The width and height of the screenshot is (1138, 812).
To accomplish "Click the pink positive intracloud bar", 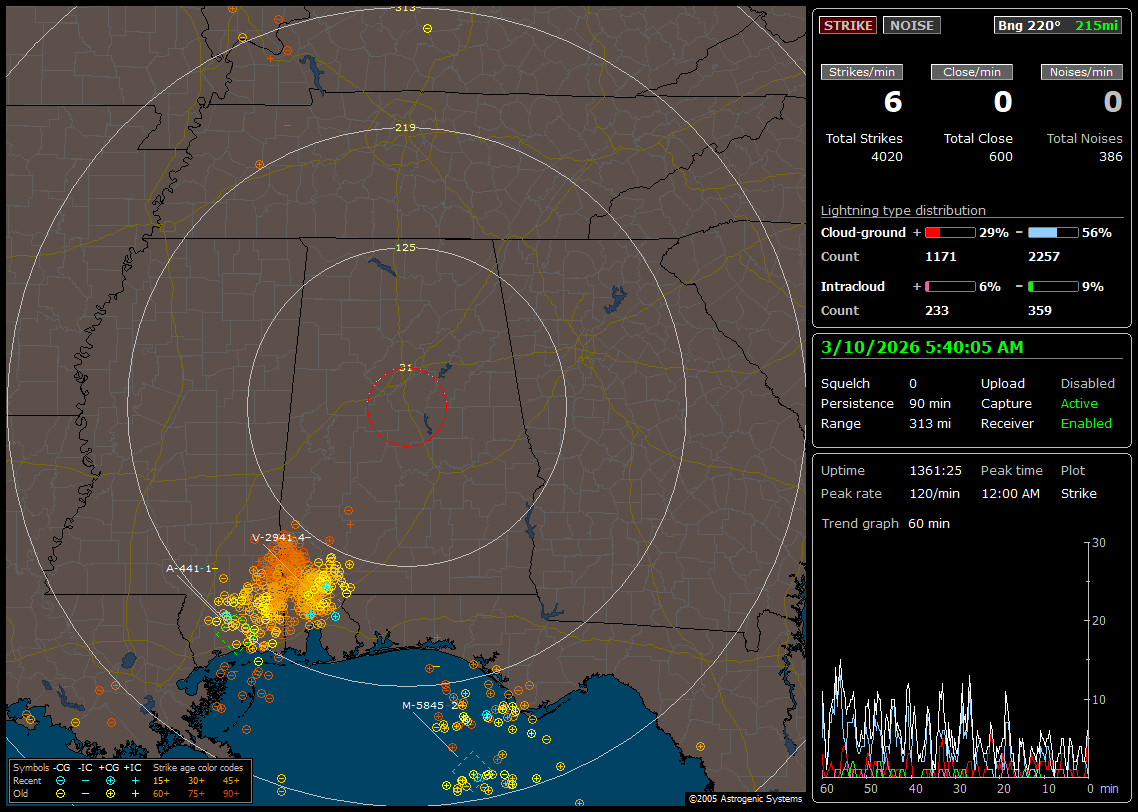I will 949,286.
